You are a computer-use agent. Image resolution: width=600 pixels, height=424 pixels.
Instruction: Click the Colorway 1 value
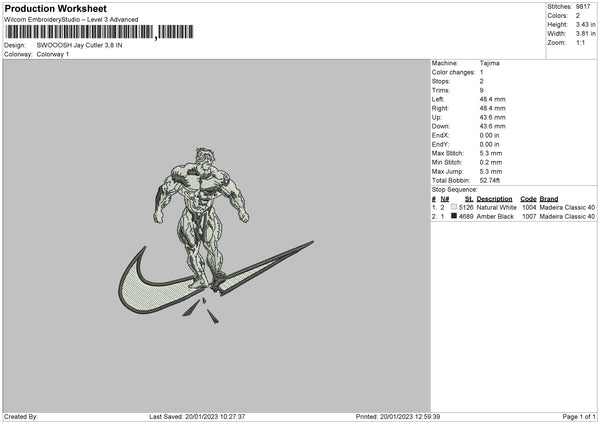click(x=53, y=54)
